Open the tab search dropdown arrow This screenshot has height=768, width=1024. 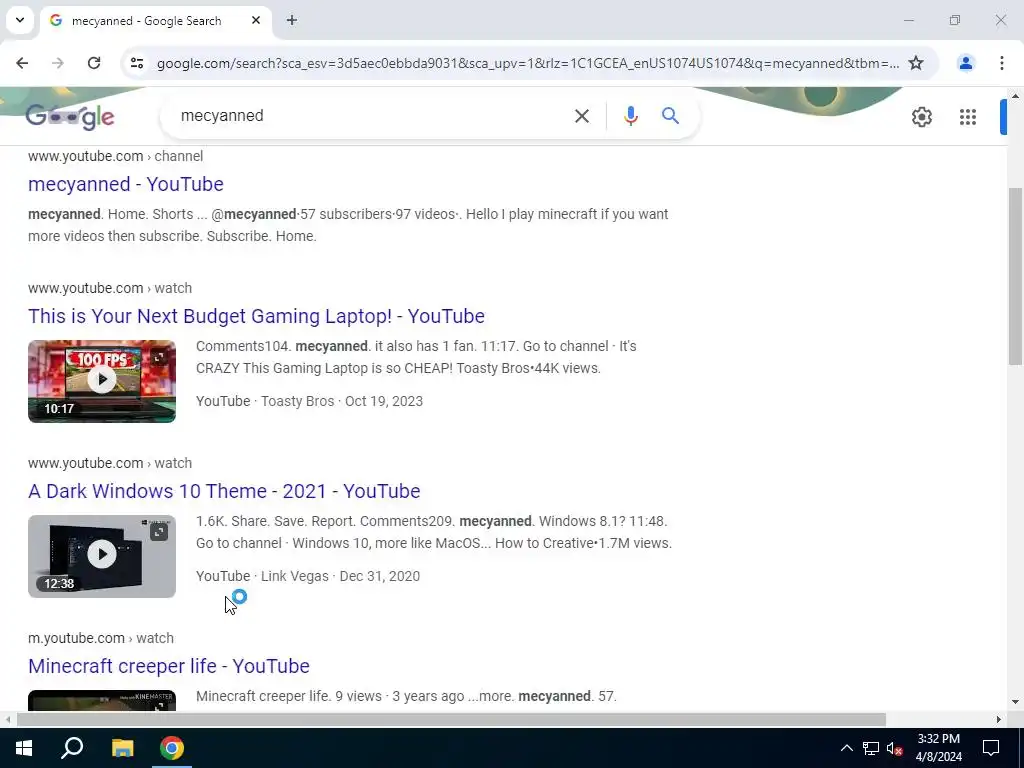pos(20,20)
